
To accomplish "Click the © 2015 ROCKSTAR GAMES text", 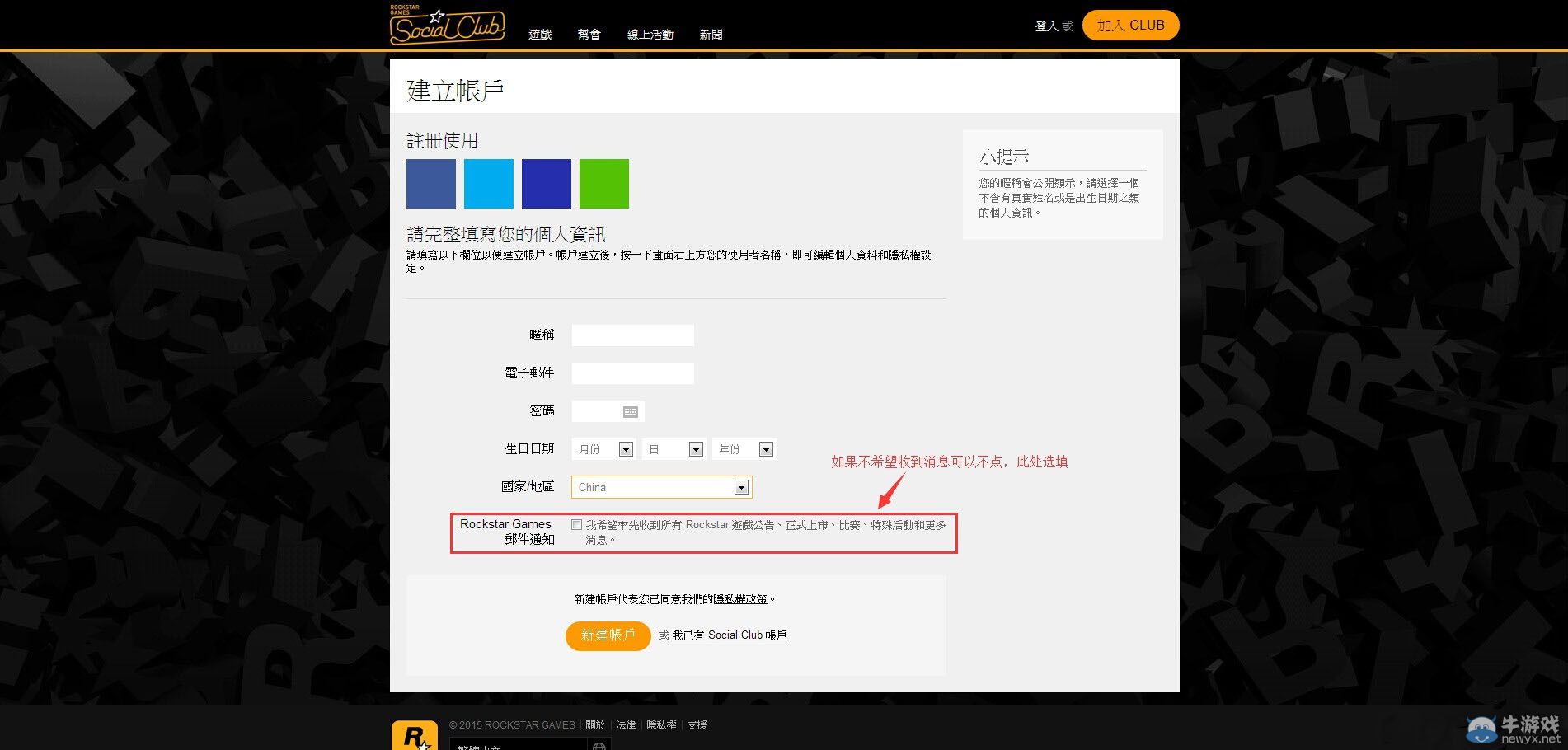I will (512, 725).
